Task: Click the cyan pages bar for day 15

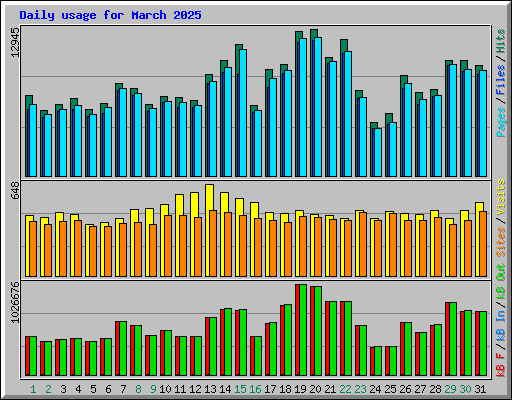Action: [x=243, y=113]
